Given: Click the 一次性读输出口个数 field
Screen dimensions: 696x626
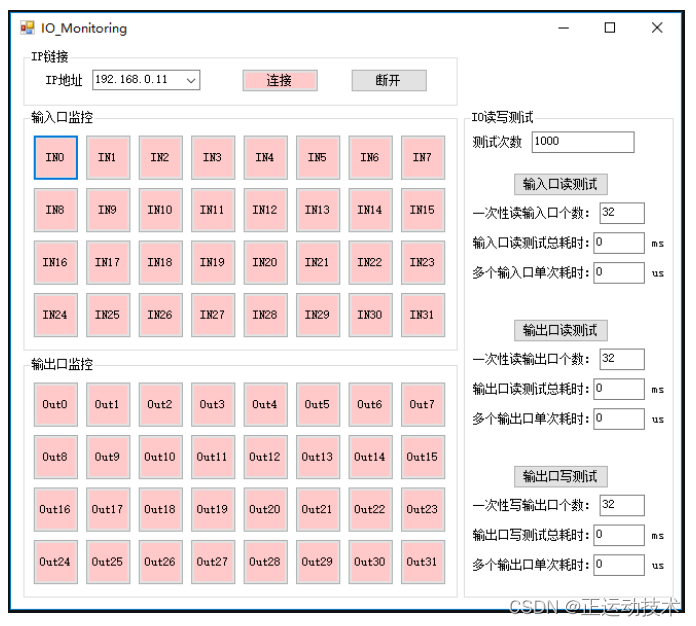Looking at the screenshot, I should click(621, 359).
